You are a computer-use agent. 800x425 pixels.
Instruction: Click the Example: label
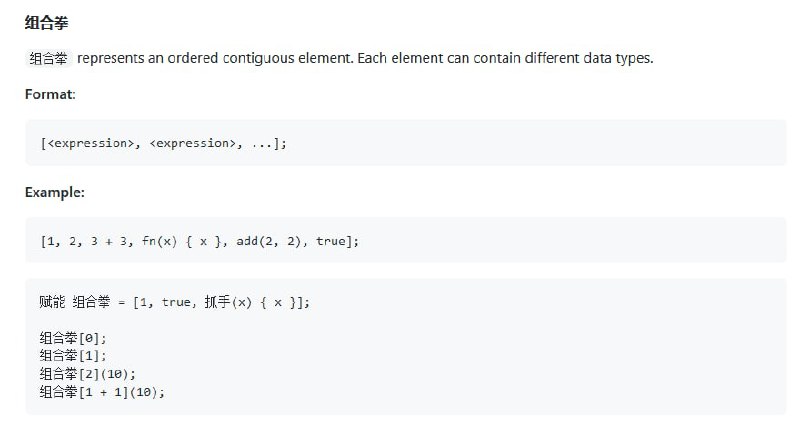pyautogui.click(x=55, y=192)
